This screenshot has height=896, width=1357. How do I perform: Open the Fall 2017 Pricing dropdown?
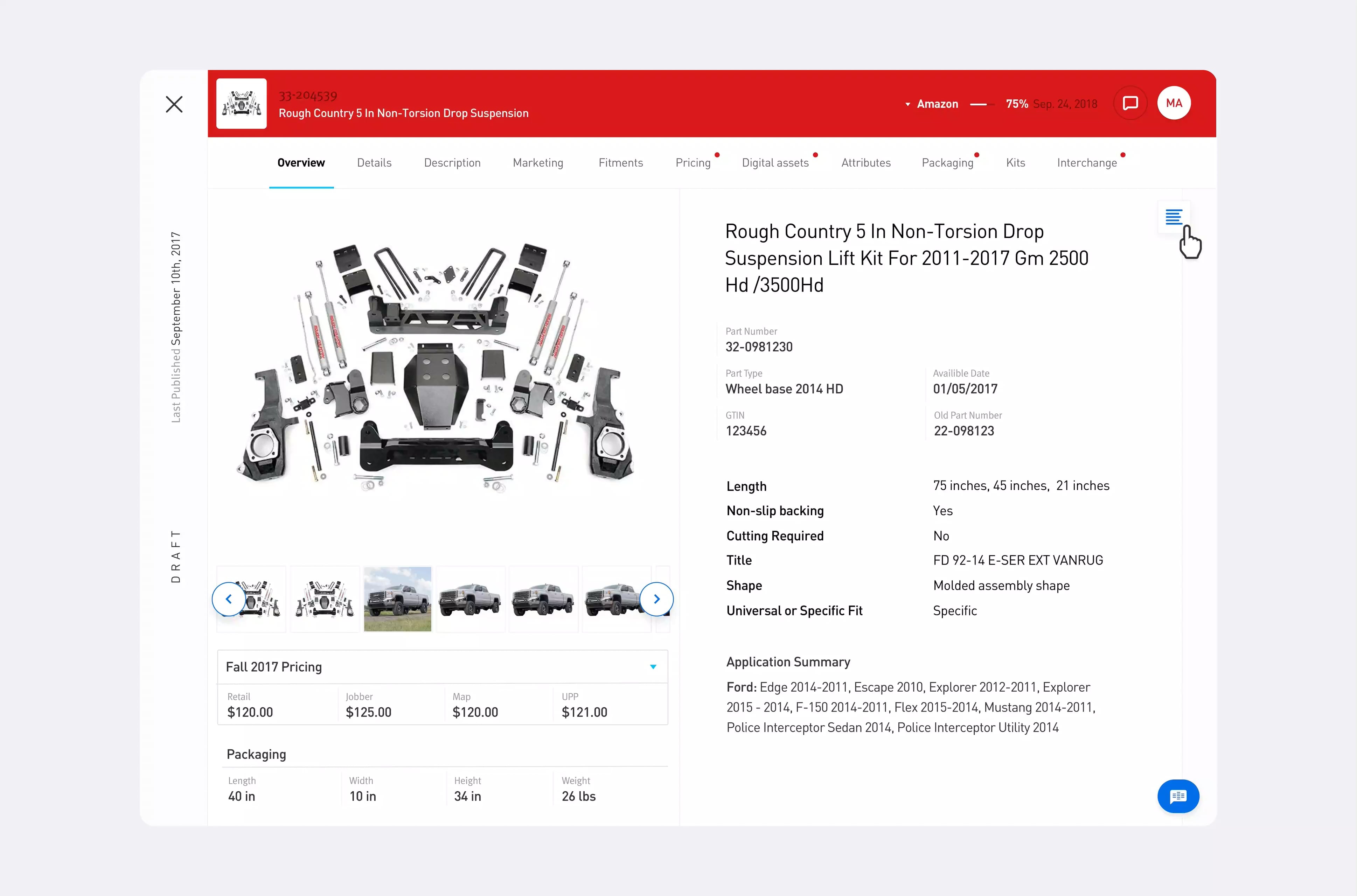click(x=443, y=667)
